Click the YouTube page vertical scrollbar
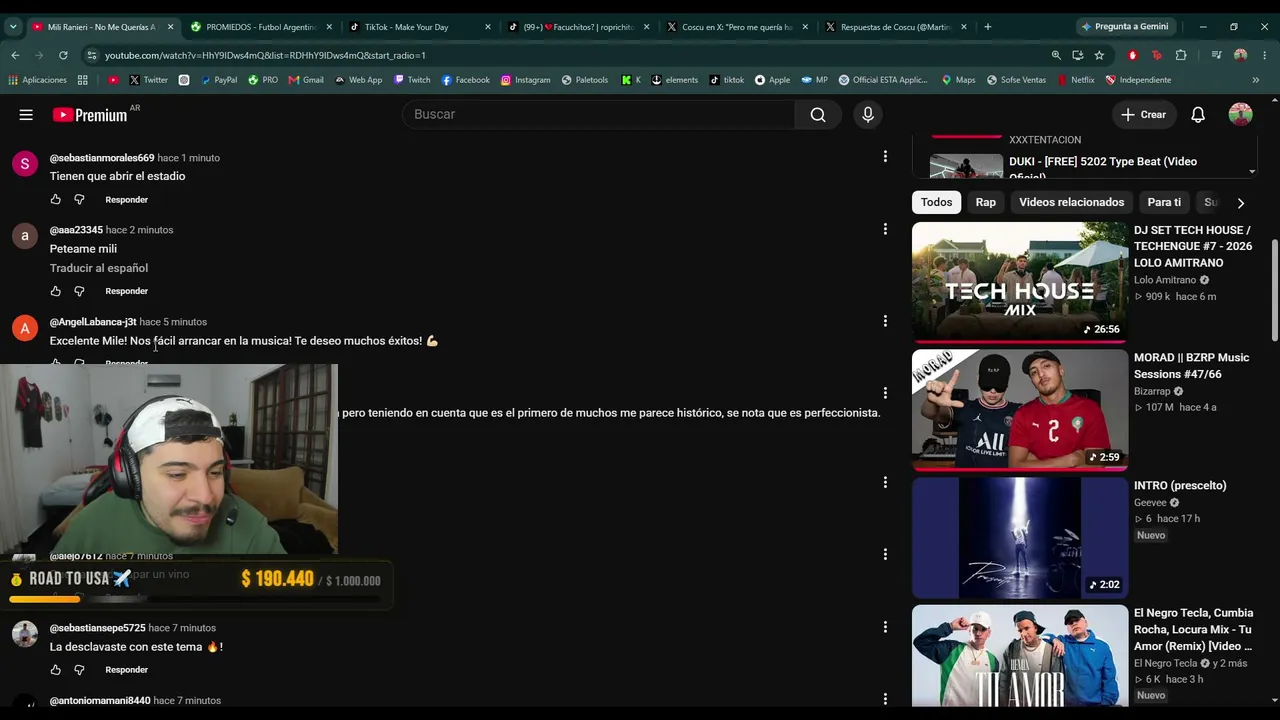 (x=1274, y=290)
